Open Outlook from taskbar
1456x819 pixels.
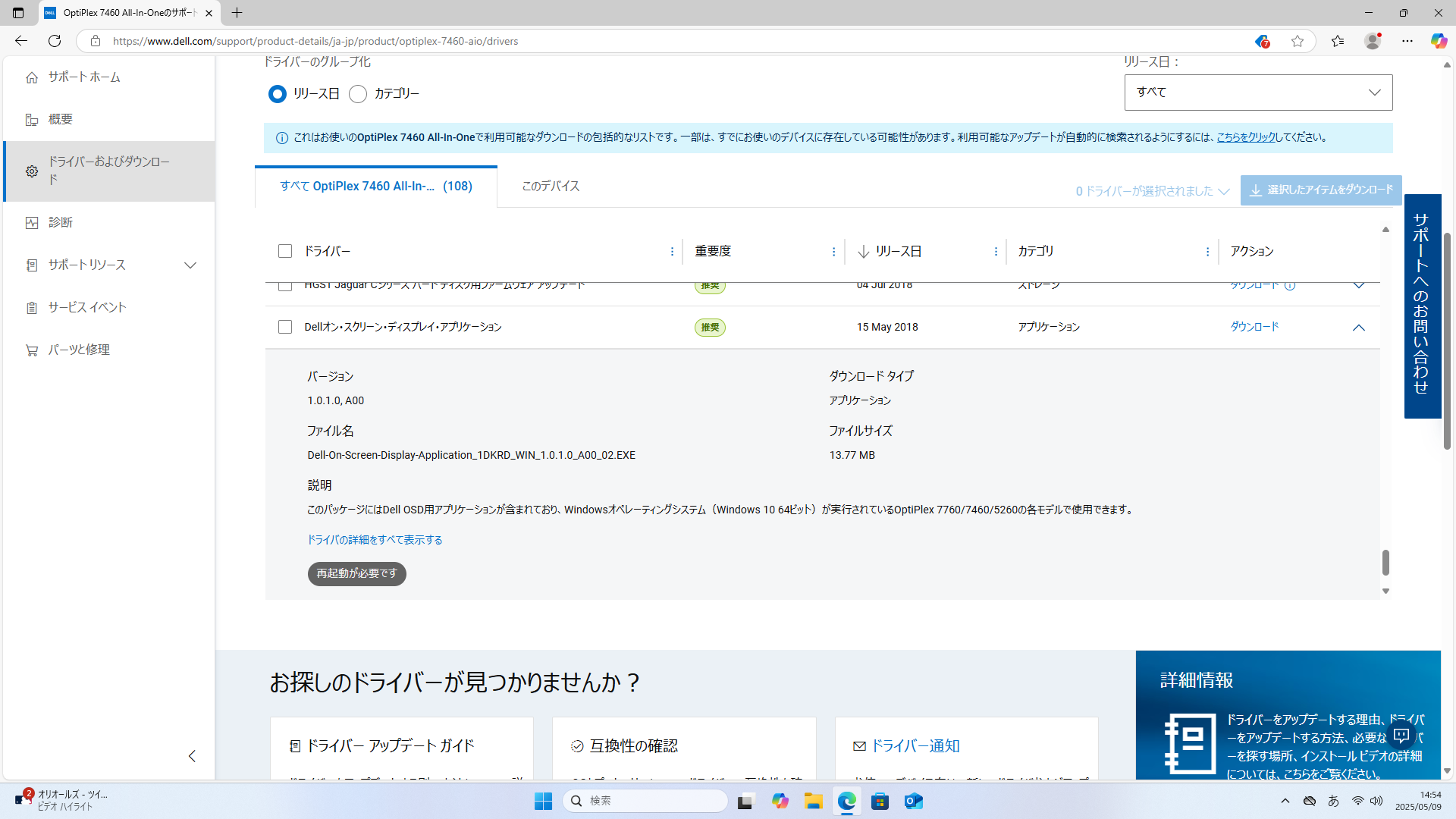[x=913, y=801]
